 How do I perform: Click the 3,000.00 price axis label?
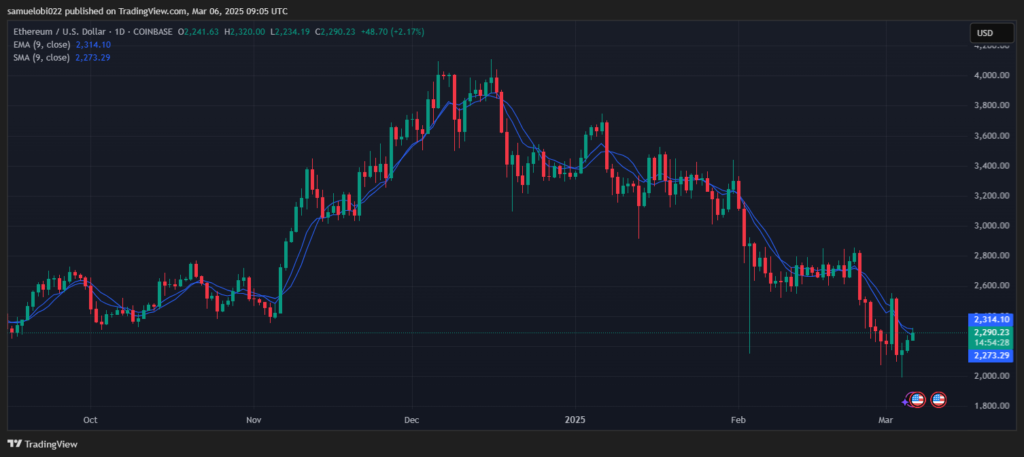coord(991,226)
